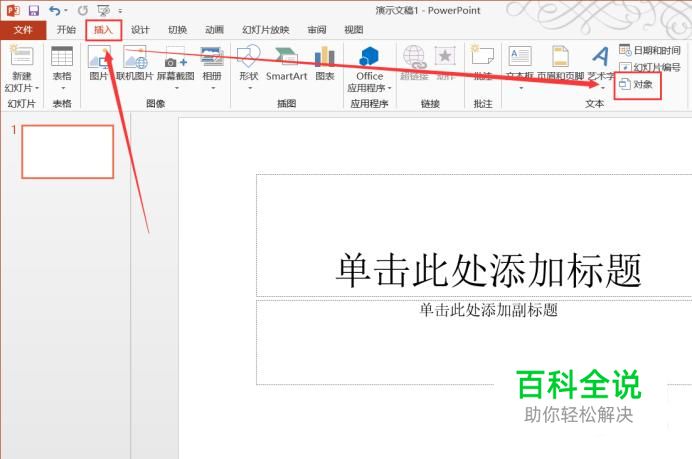This screenshot has width=692, height=459.
Task: Expand the 形状 dropdown arrow
Action: pos(250,88)
